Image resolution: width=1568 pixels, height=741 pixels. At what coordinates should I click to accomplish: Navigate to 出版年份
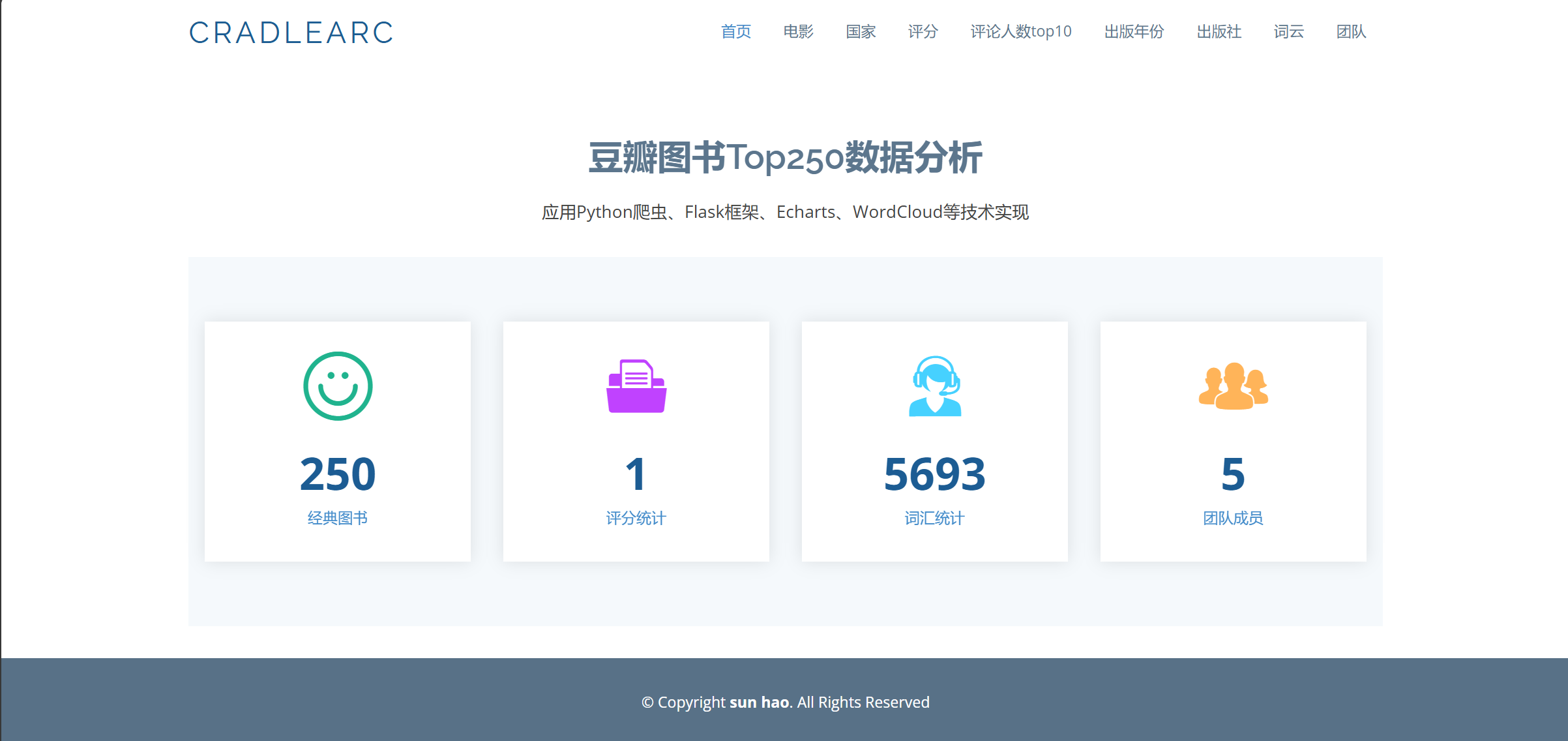1134,31
